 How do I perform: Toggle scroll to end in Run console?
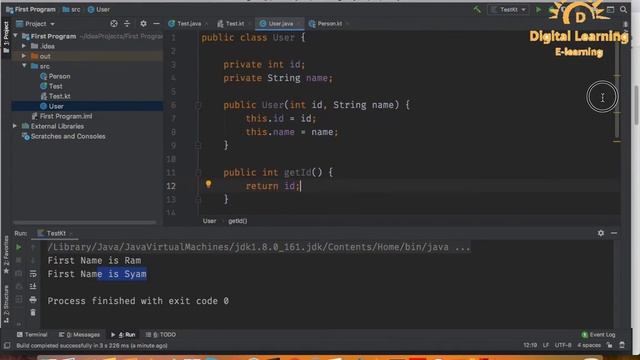pos(33,287)
